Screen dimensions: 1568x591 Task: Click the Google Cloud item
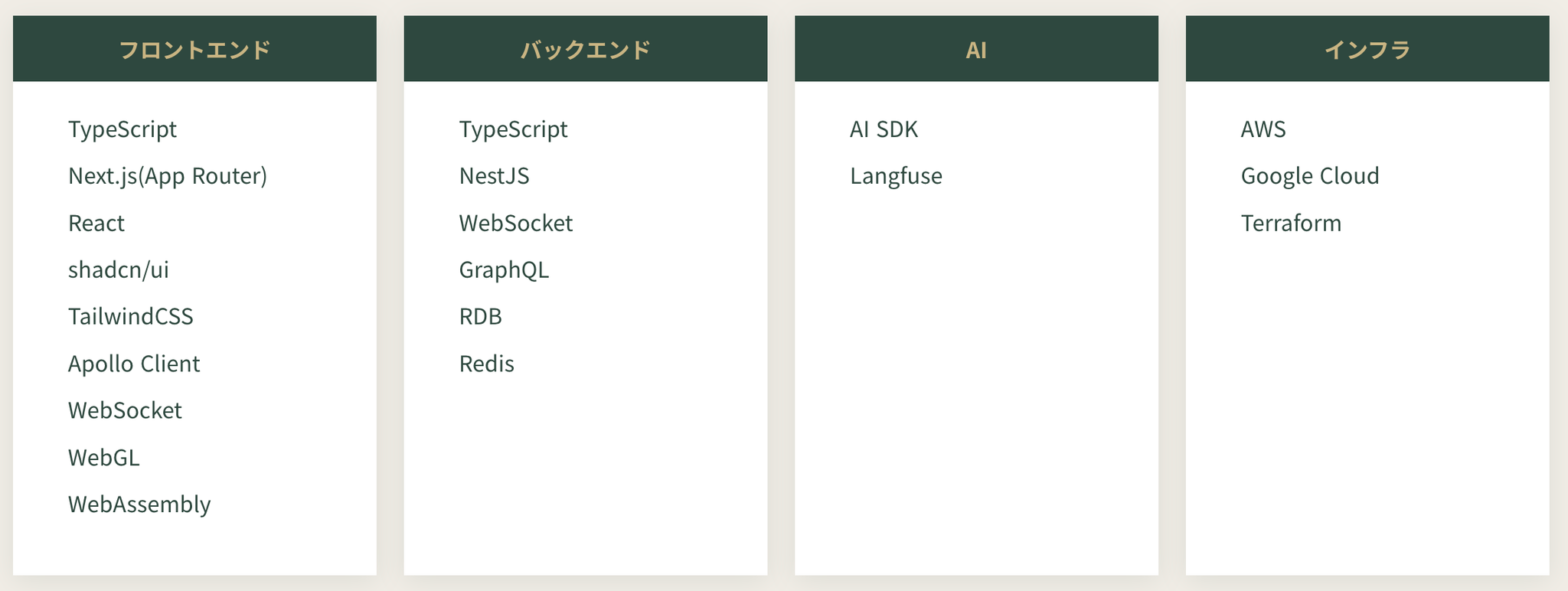[x=1310, y=176]
